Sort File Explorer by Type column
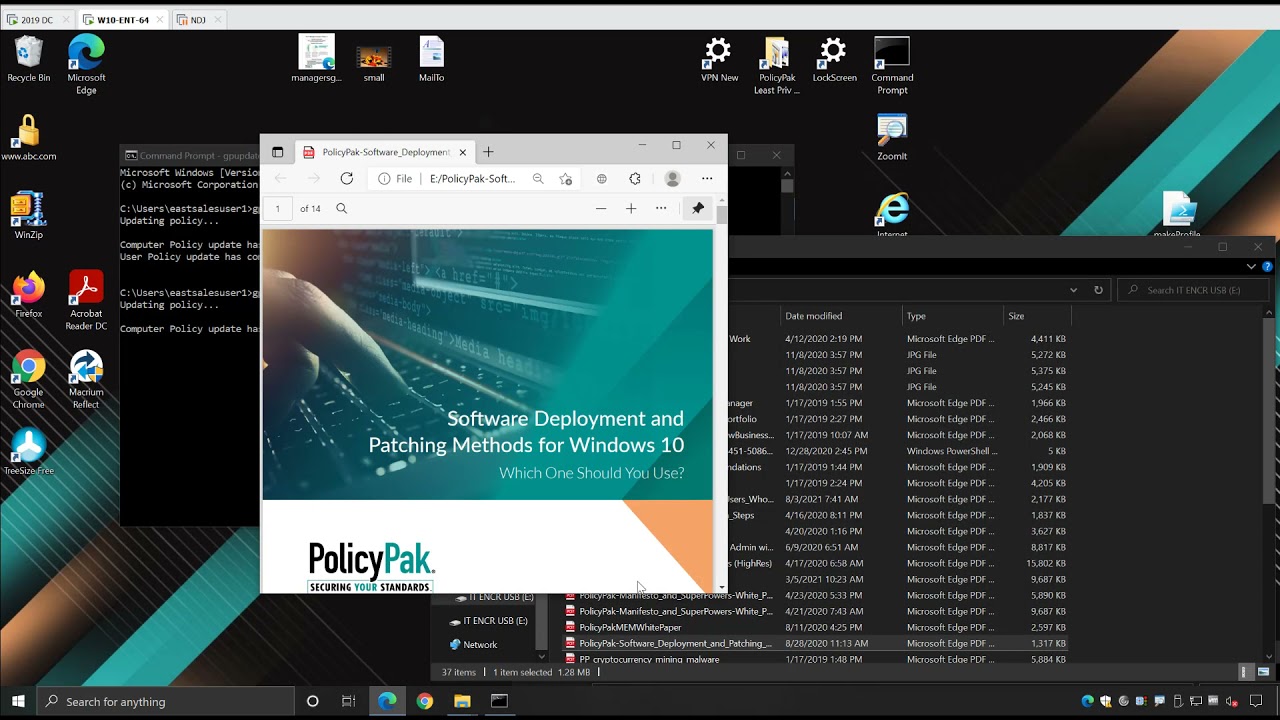The image size is (1280, 720). tap(952, 316)
